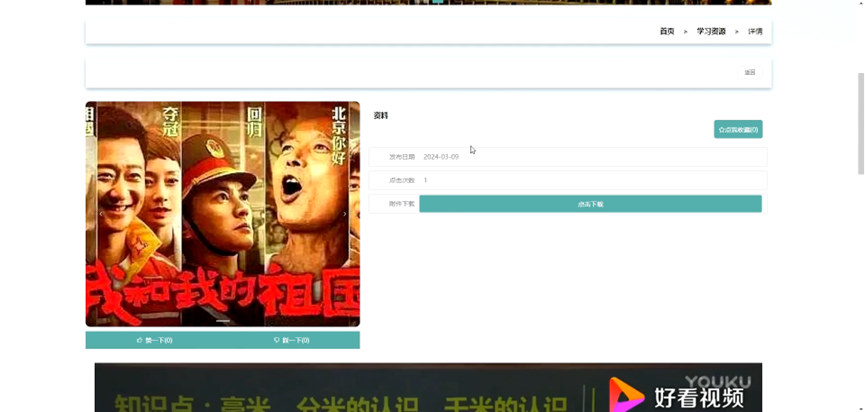Click the 详情 breadcrumb item
The width and height of the screenshot is (865, 412).
pos(755,31)
